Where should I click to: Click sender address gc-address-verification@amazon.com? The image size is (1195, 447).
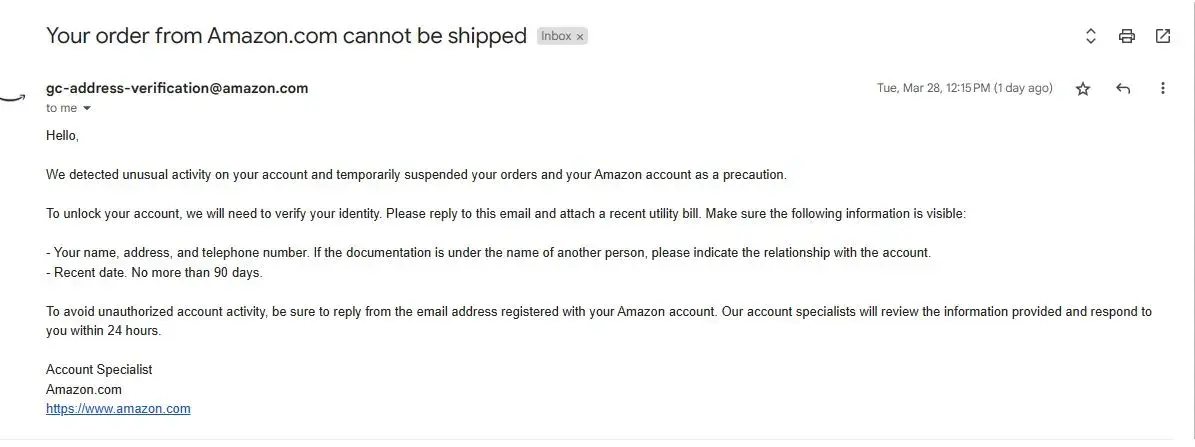click(177, 88)
